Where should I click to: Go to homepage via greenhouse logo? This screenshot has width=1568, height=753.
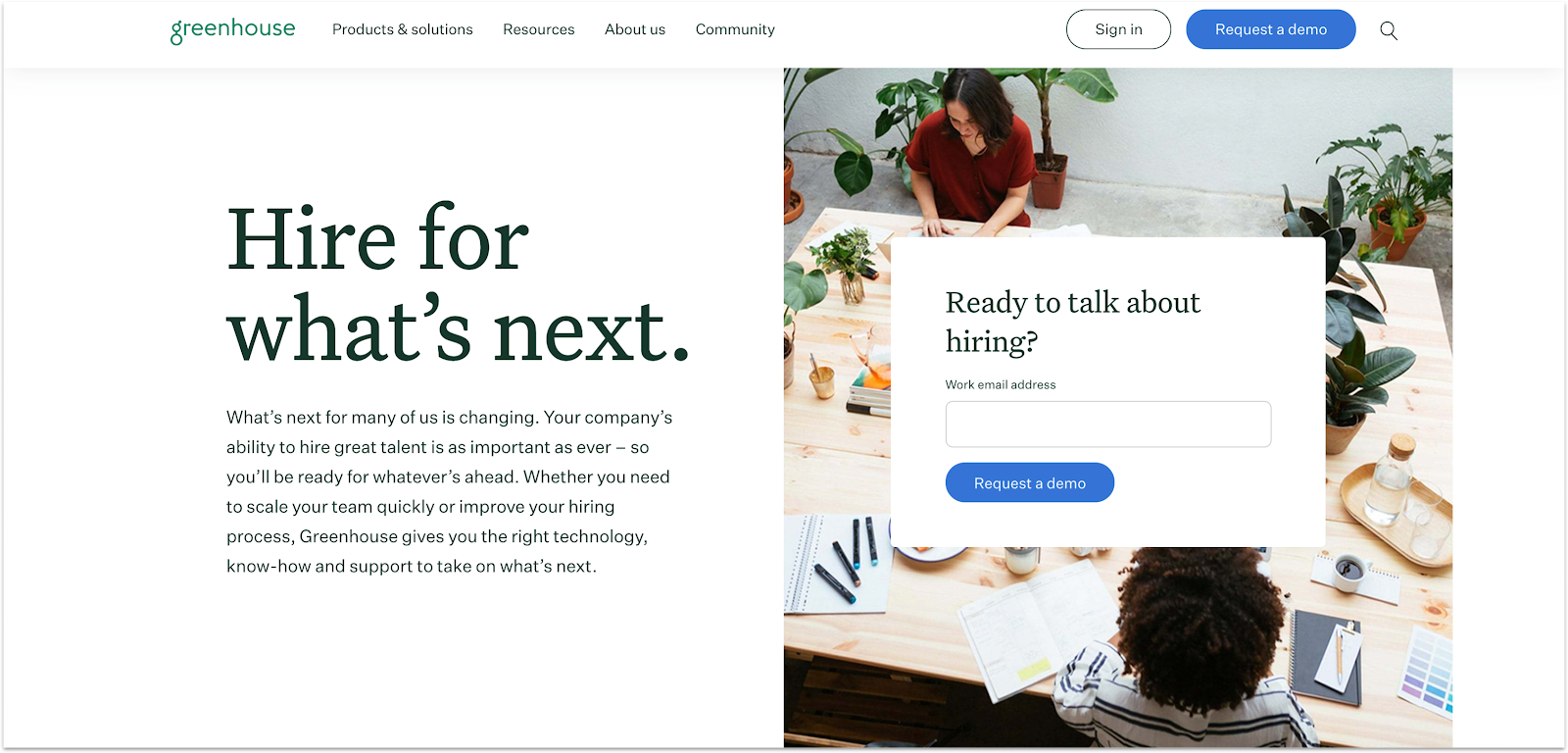232,29
